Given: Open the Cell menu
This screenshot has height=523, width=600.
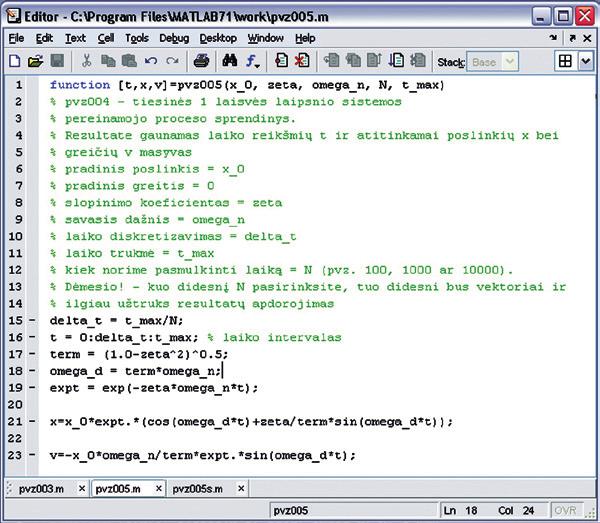Looking at the screenshot, I should 106,38.
